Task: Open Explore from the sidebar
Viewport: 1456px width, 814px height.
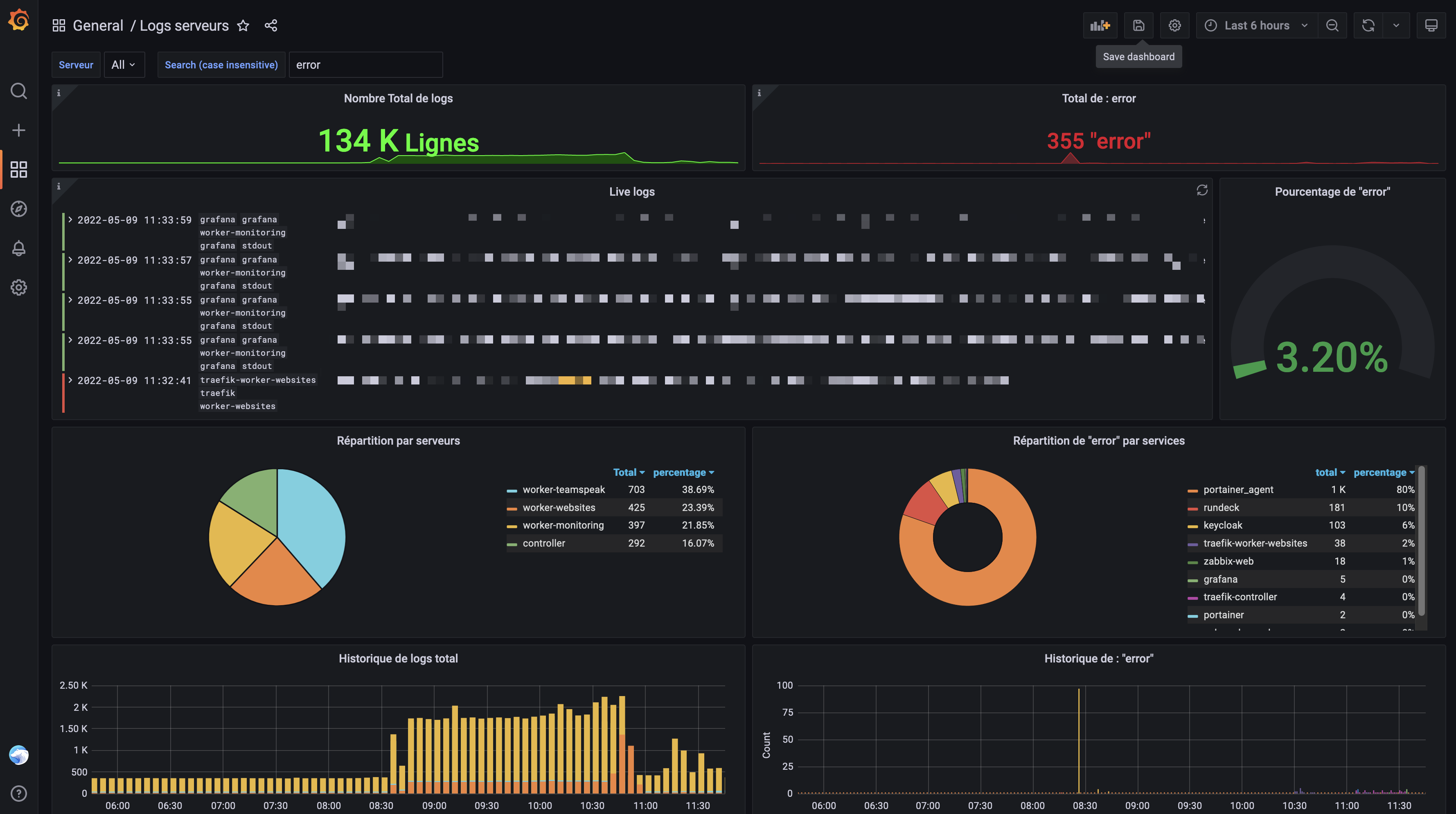Action: (19, 209)
